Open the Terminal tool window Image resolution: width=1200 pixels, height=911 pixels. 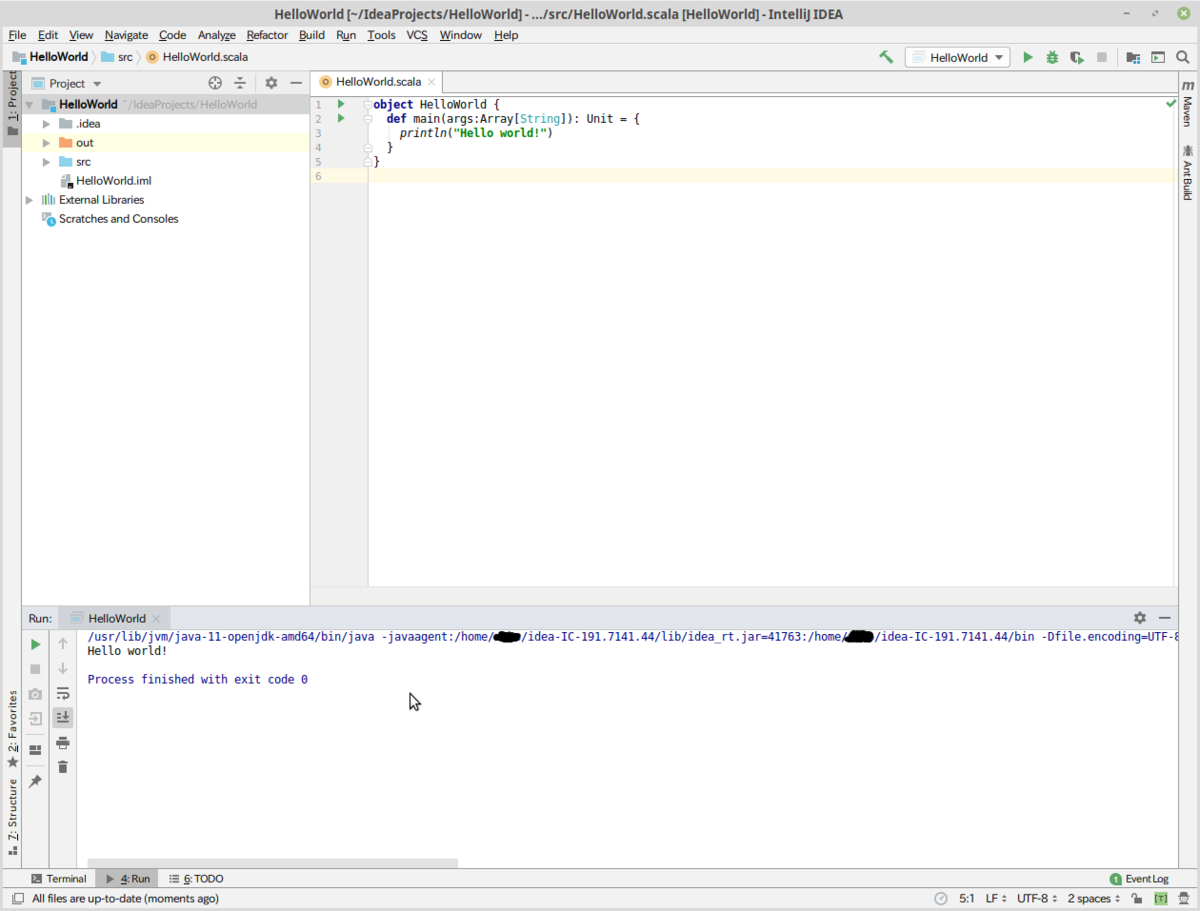(58, 879)
